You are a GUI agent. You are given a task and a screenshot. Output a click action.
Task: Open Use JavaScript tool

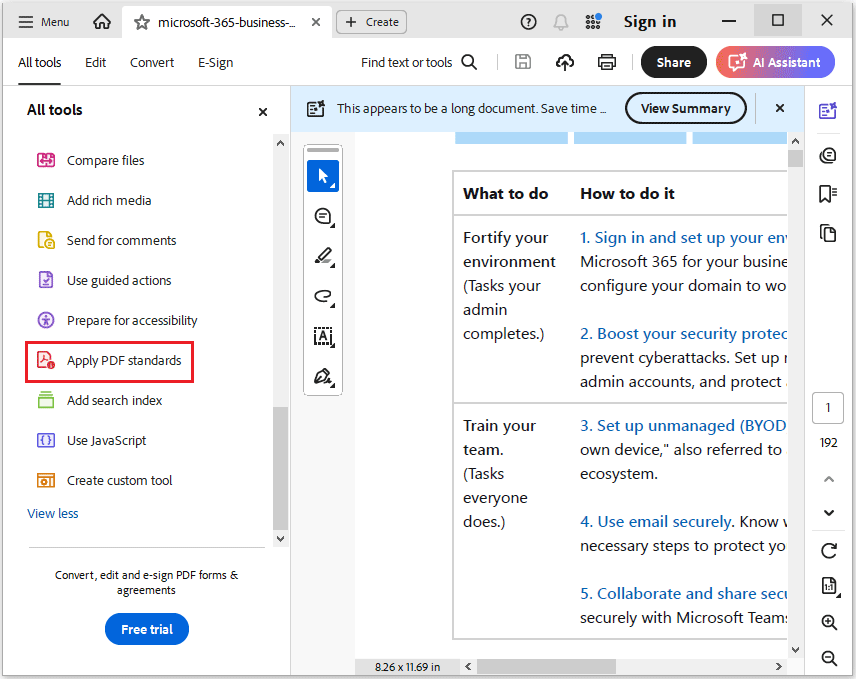coord(92,440)
